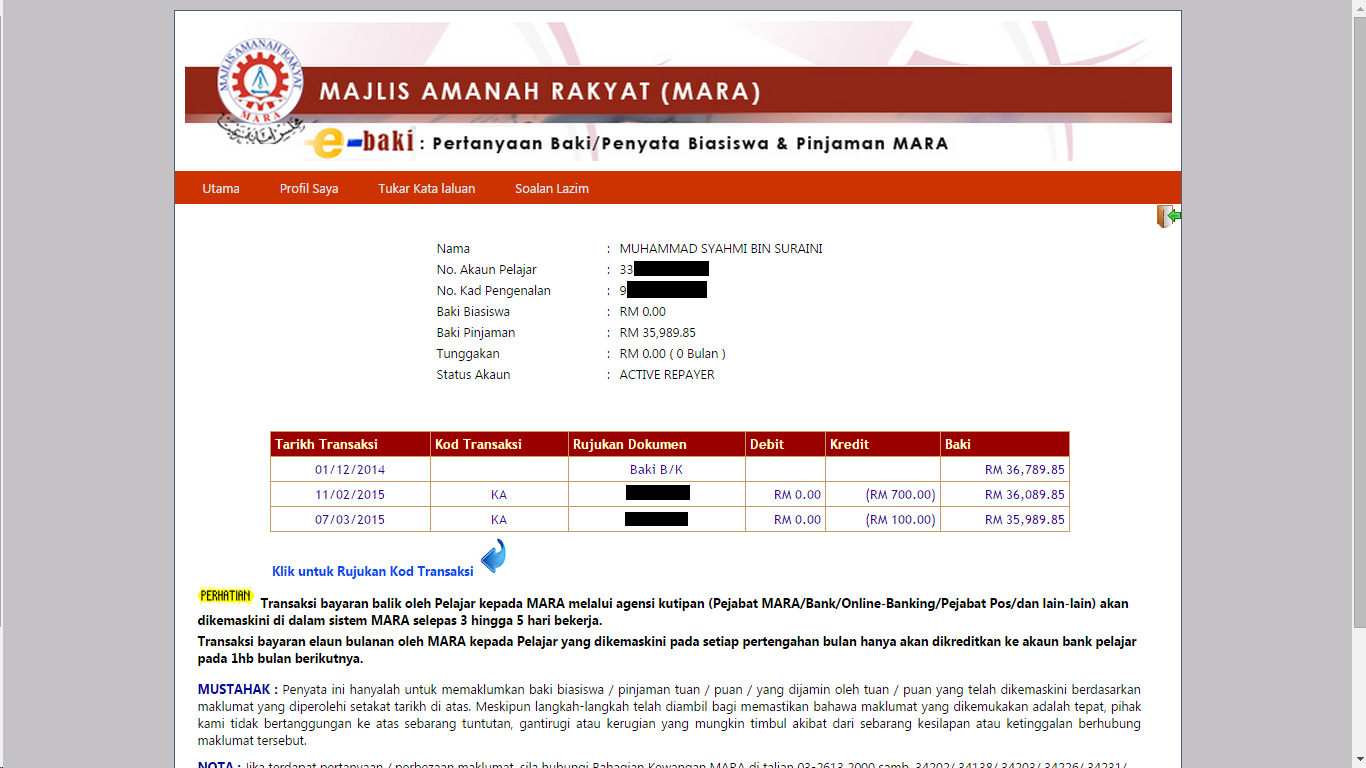Click Baki B/K cell
Image resolution: width=1366 pixels, height=768 pixels.
(x=657, y=470)
